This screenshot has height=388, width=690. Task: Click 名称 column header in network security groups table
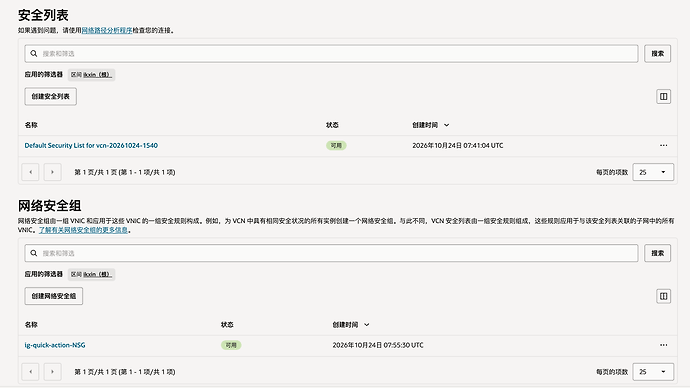click(x=31, y=325)
